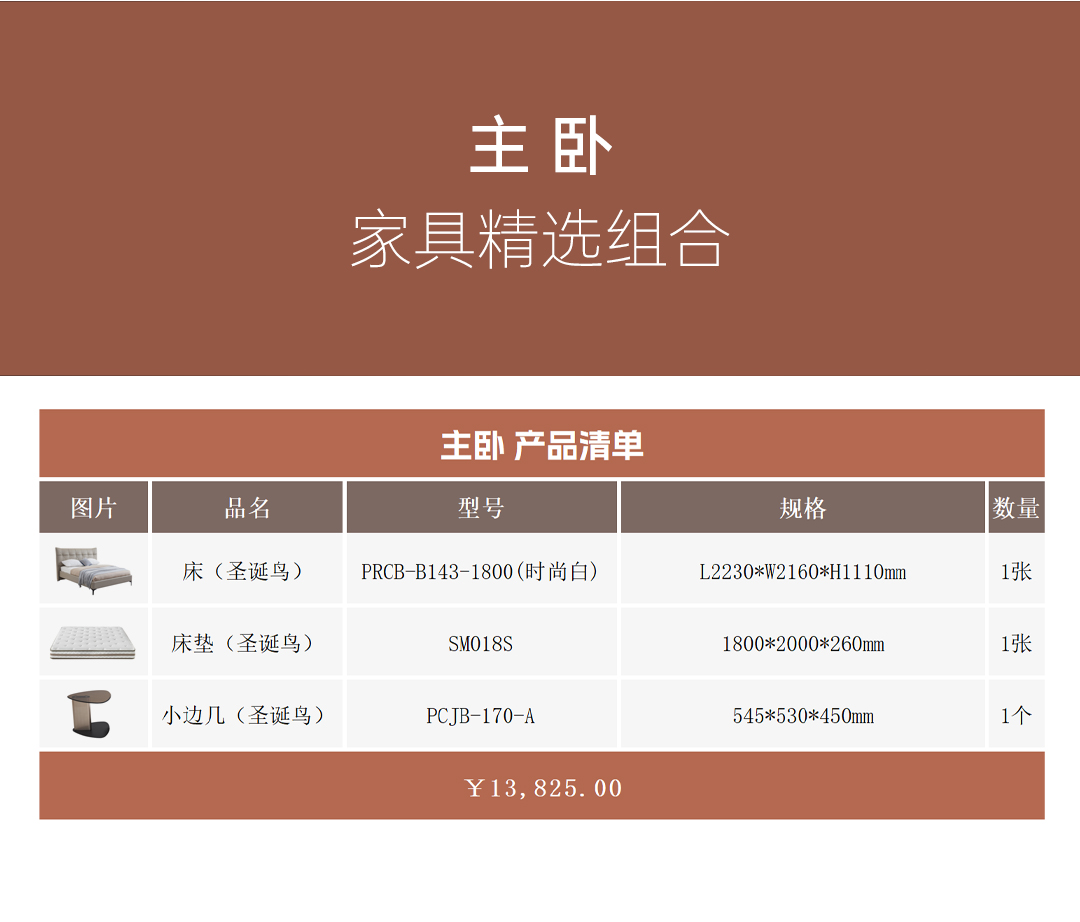Viewport: 1080px width, 922px height.
Task: Click the 主卧 产品清单 table title
Action: point(542,445)
